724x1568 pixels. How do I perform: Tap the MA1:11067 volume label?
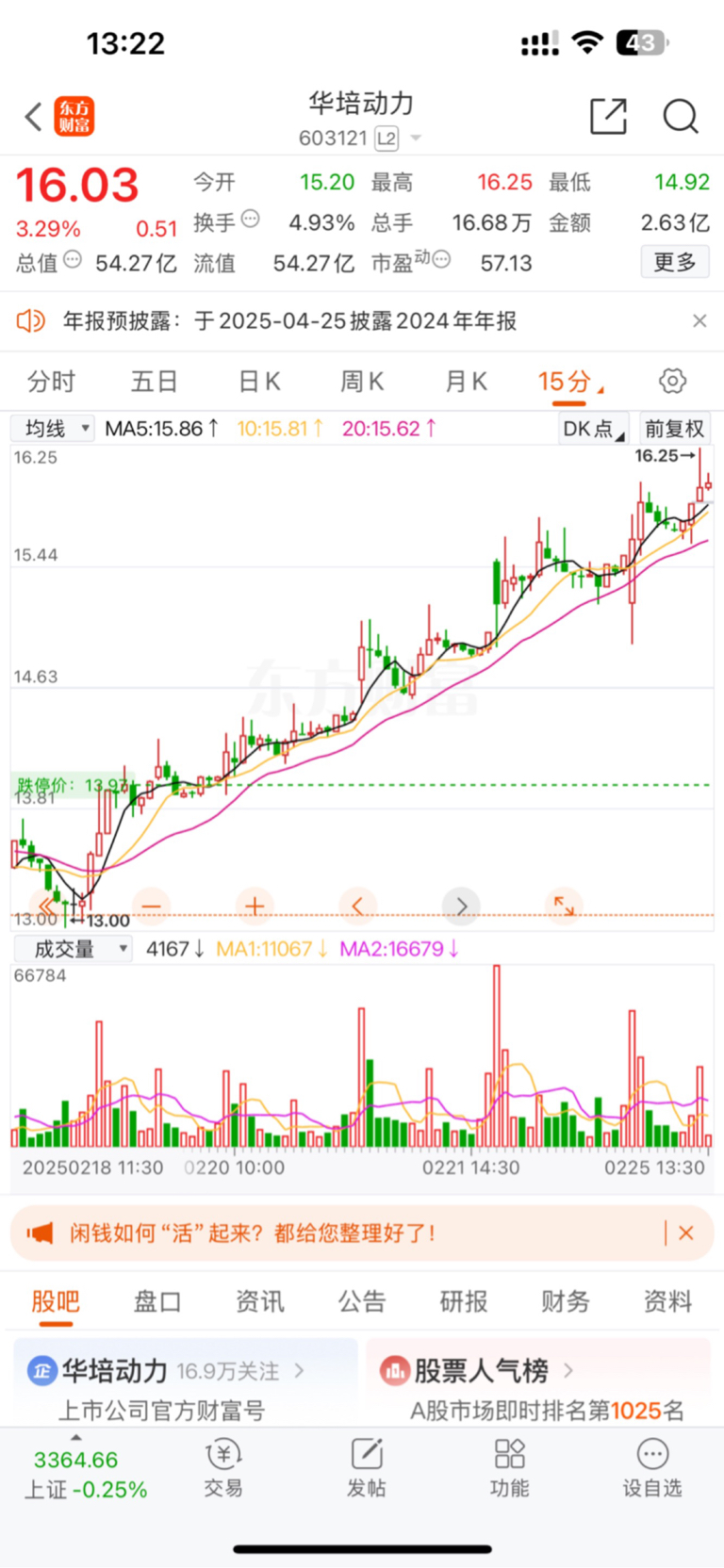[x=272, y=949]
